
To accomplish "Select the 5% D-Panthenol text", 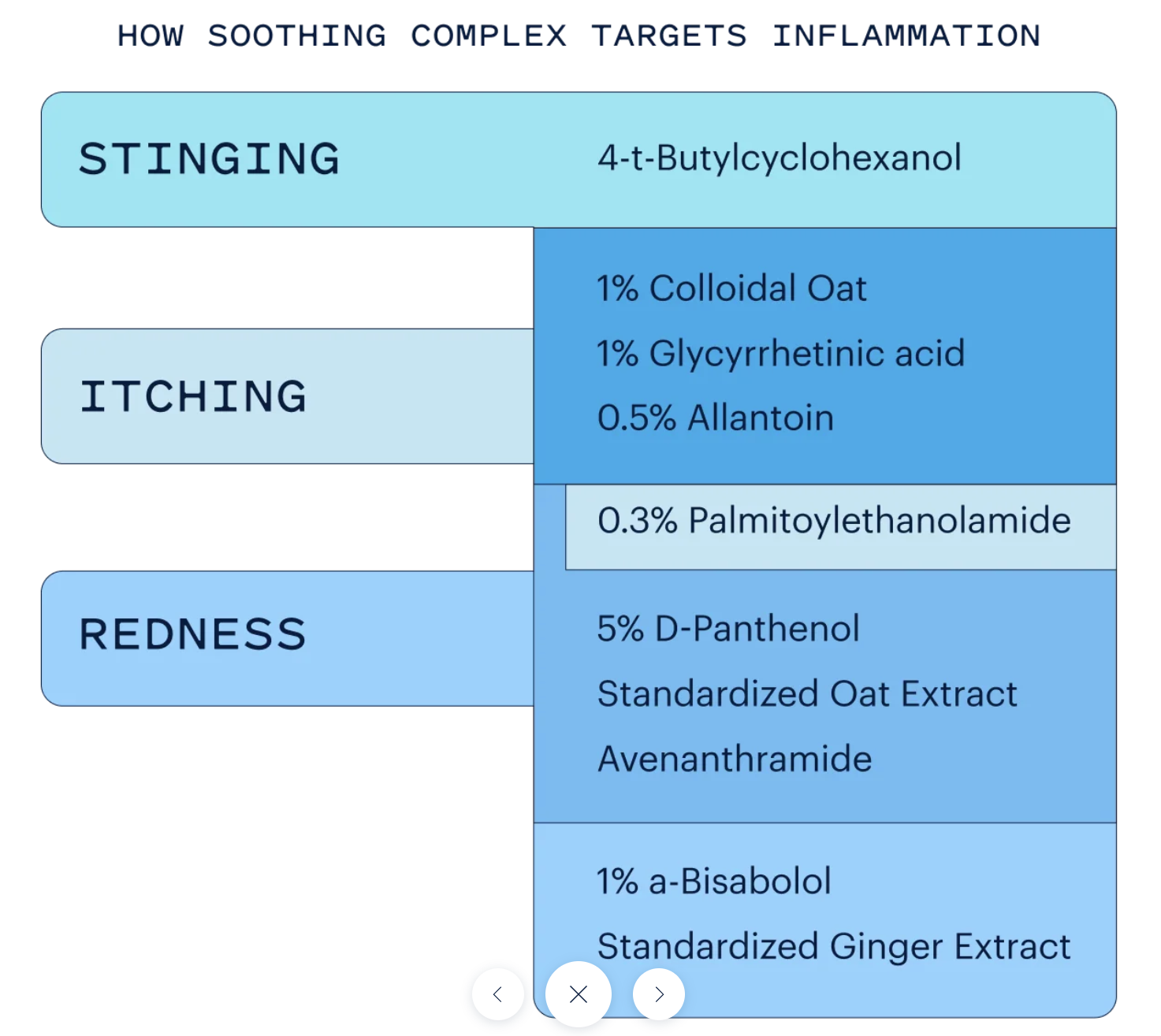I will pyautogui.click(x=727, y=629).
